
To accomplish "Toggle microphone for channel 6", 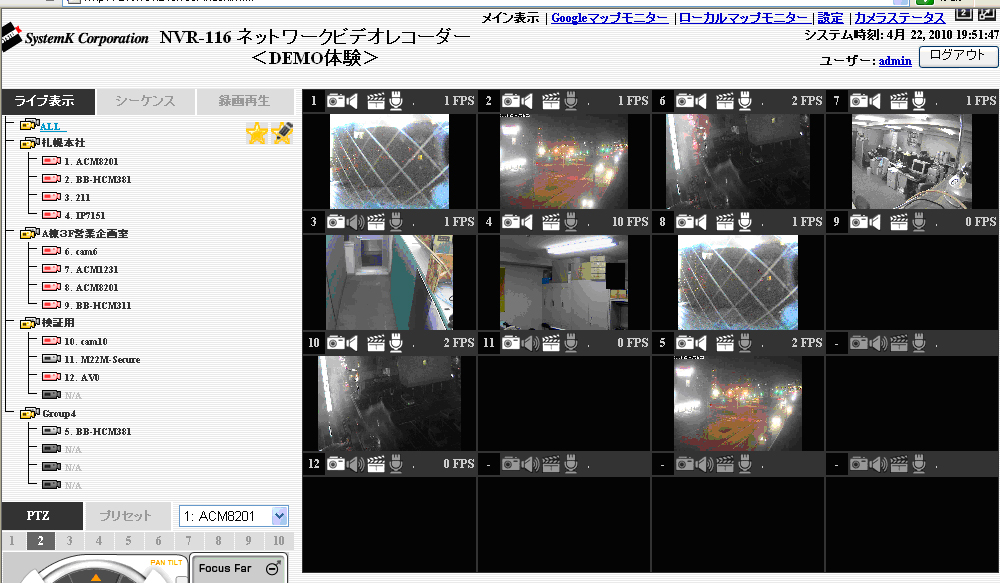I will click(x=745, y=101).
